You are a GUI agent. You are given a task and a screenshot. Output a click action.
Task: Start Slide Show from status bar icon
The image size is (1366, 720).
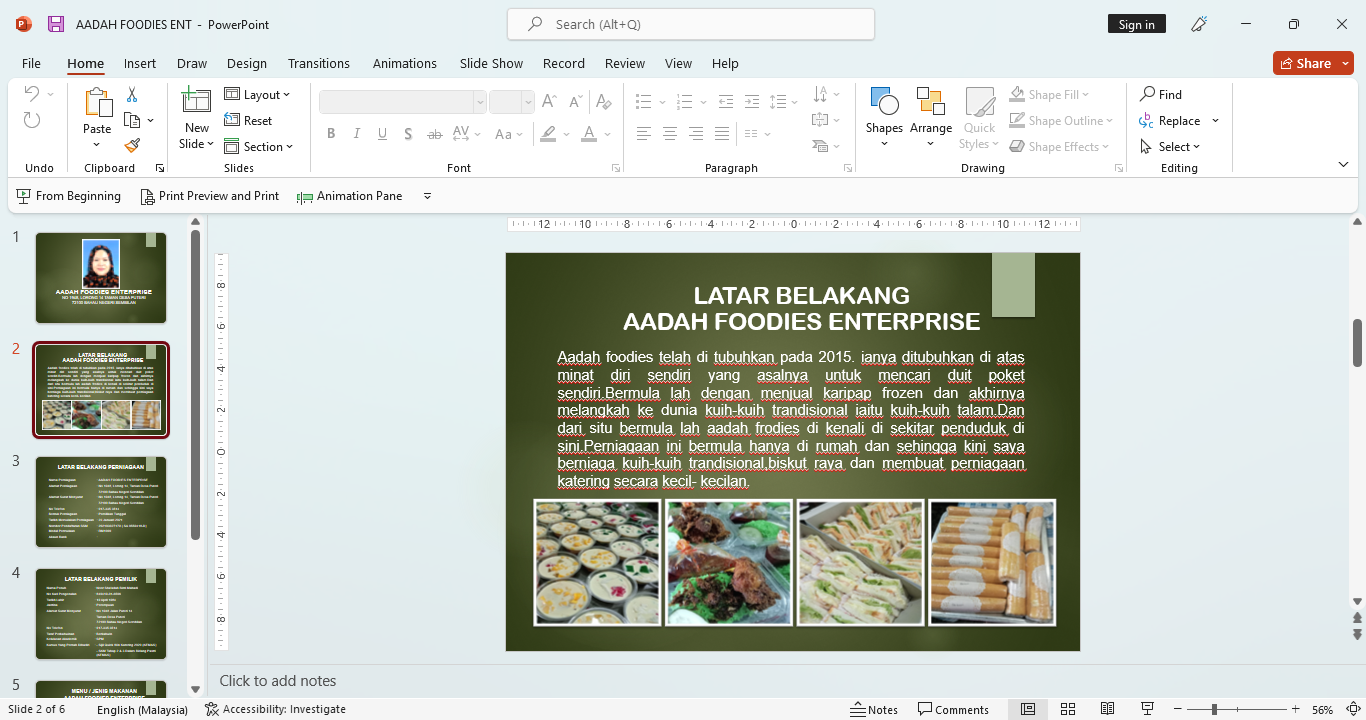tap(1148, 709)
